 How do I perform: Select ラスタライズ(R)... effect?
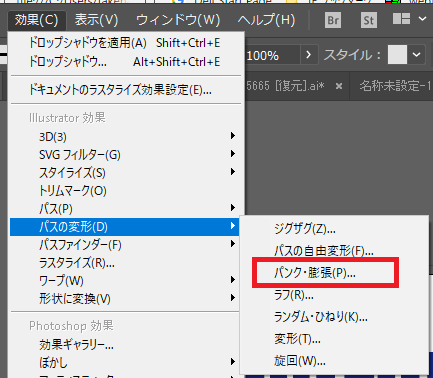[125, 263]
